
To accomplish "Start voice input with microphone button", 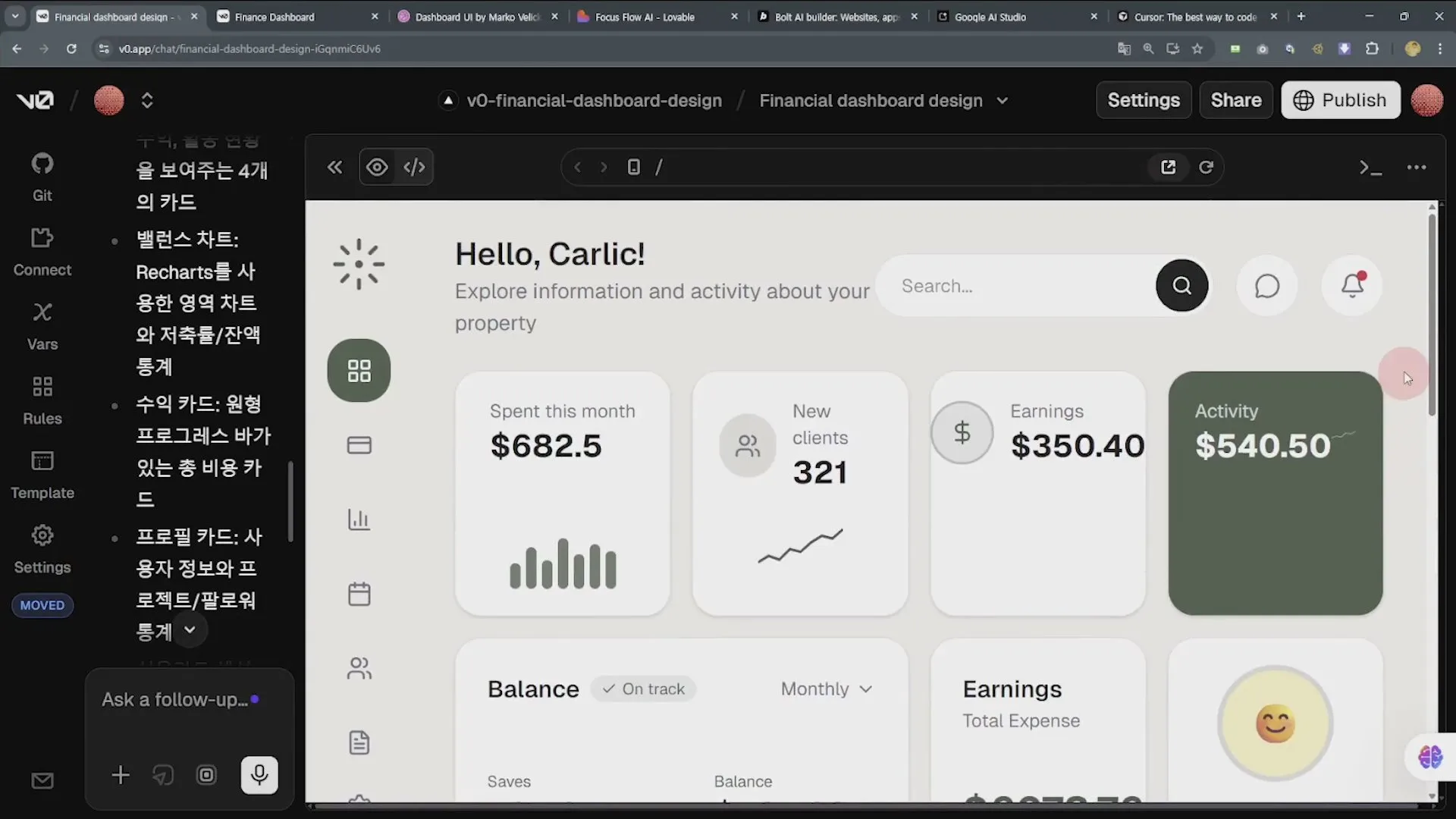I will tap(259, 774).
